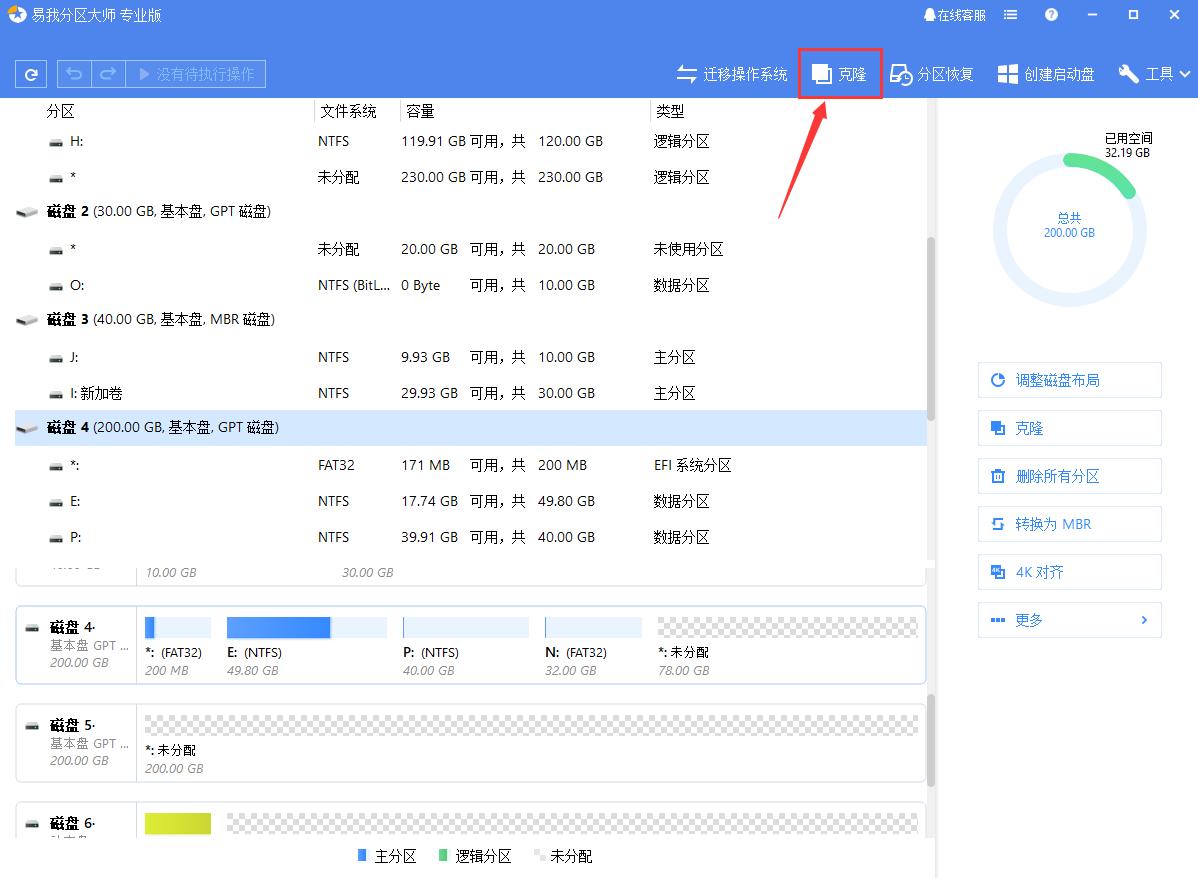Click the 转换为 MBR button
1198x878 pixels.
[1069, 524]
